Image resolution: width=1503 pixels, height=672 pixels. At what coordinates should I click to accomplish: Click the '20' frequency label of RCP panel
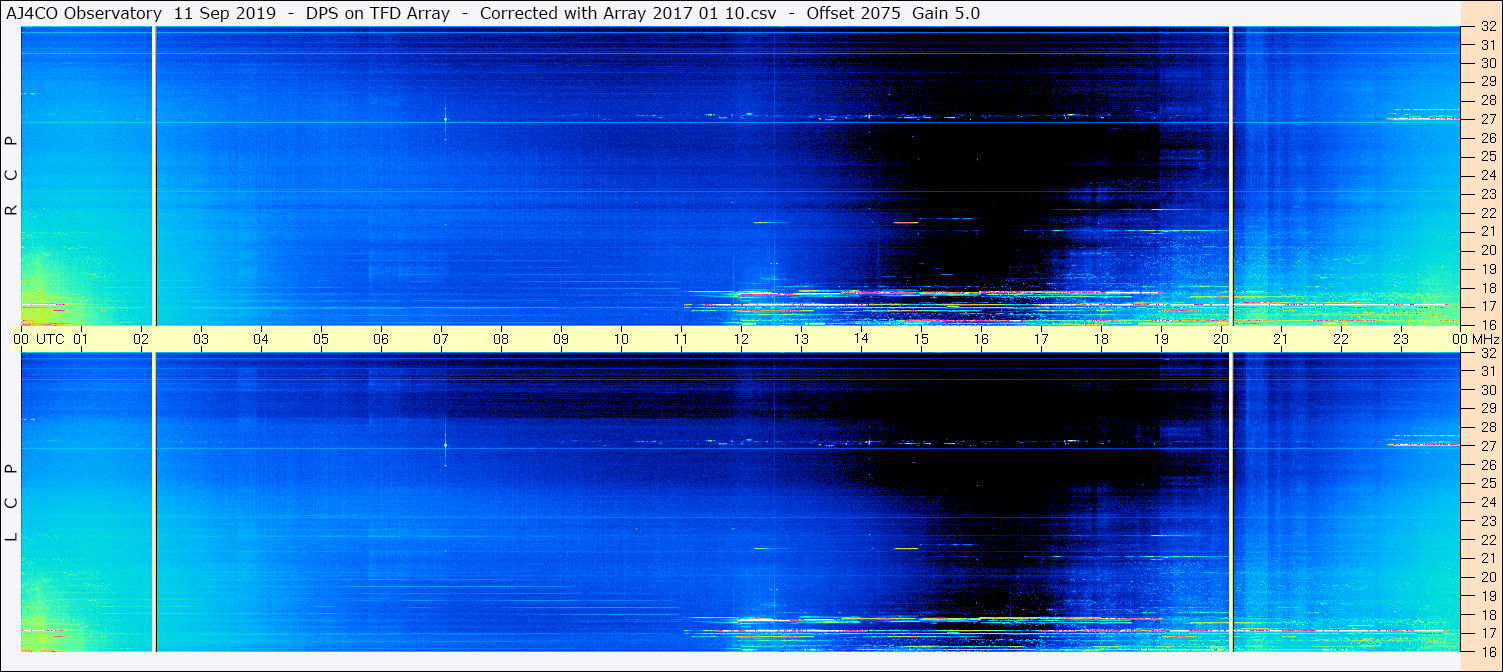pyautogui.click(x=1488, y=250)
